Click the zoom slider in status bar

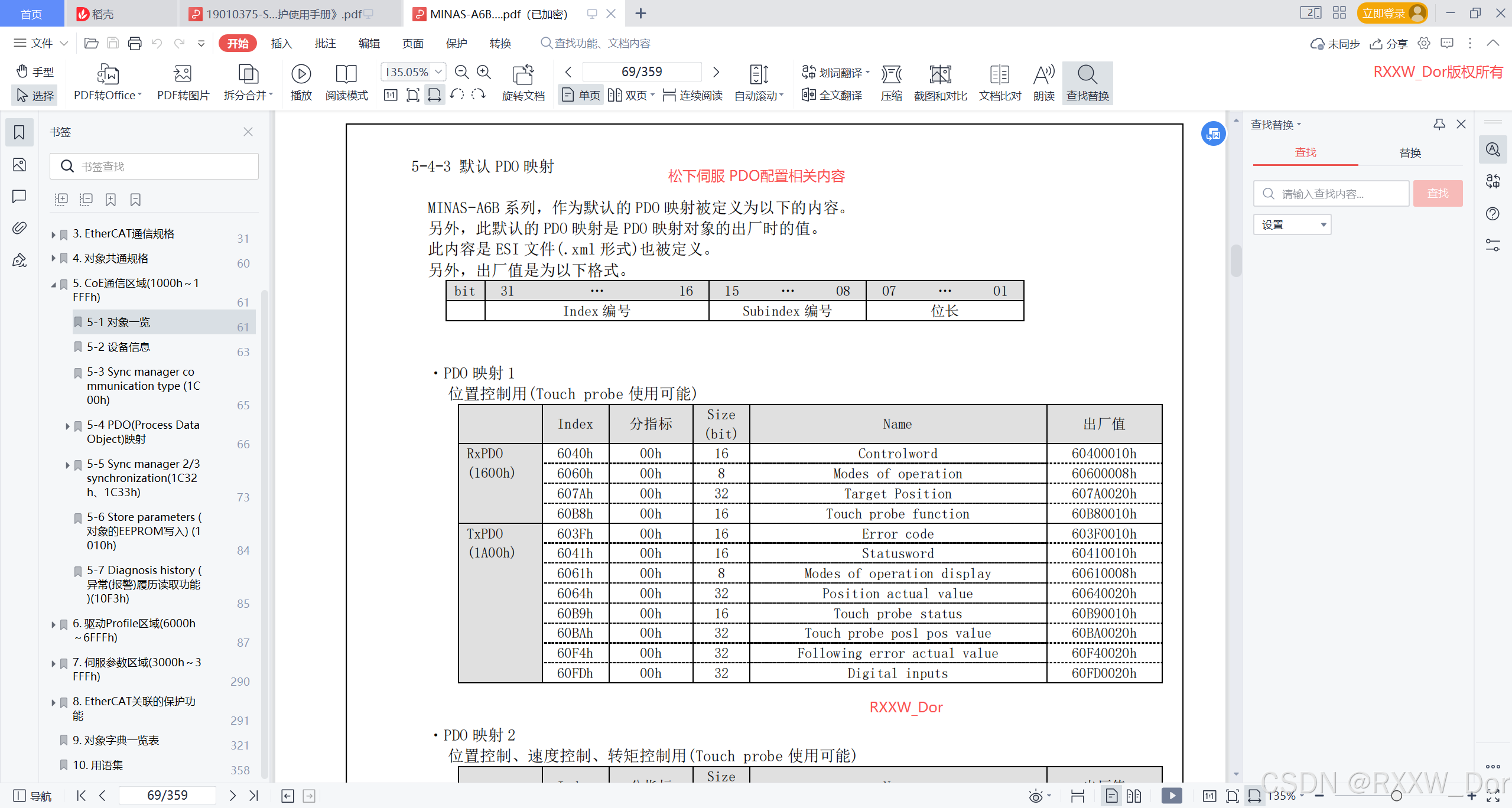pos(1396,796)
